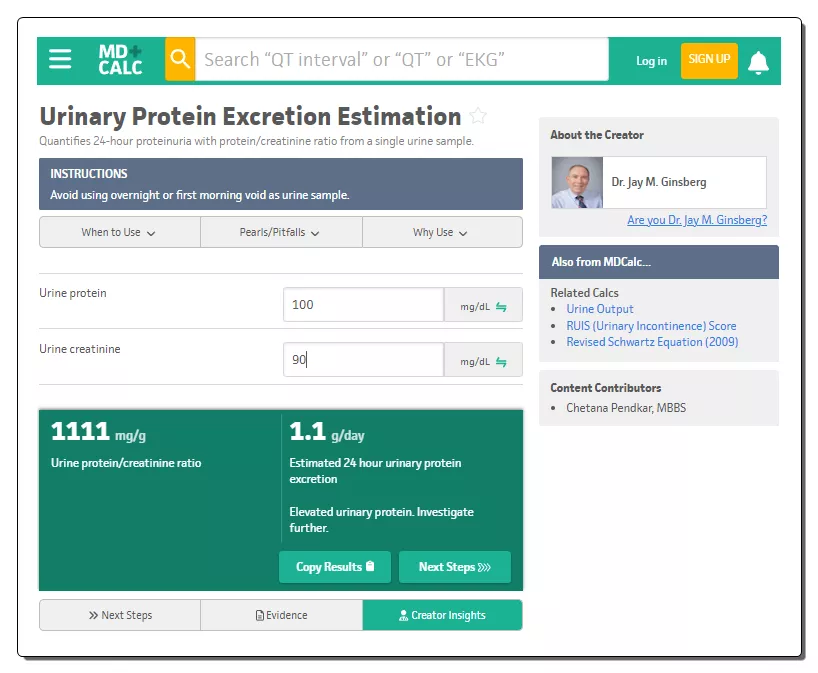Select the 'Content Contributors' heading
This screenshot has height=673, width=818.
tap(606, 388)
